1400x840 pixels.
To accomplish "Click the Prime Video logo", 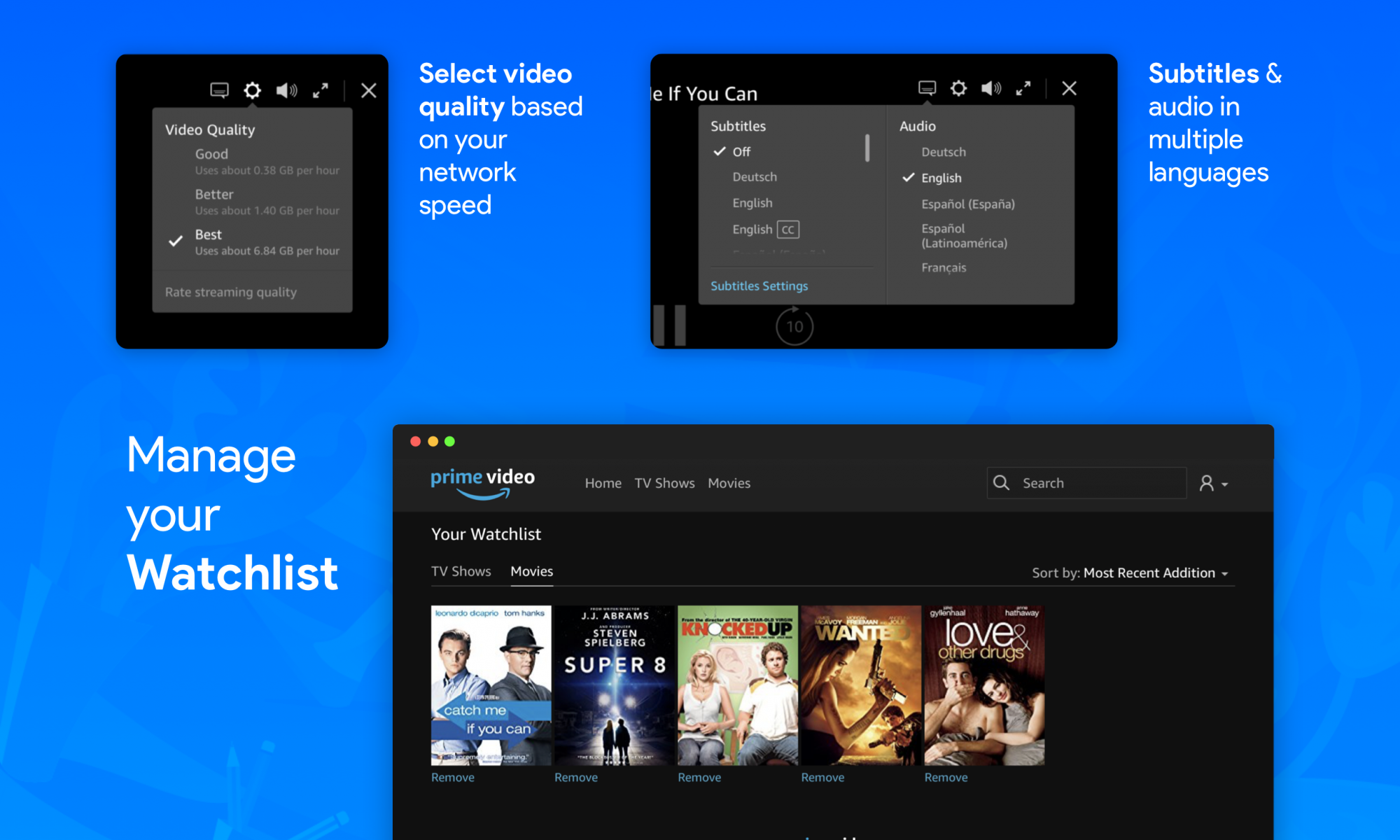I will click(x=482, y=483).
